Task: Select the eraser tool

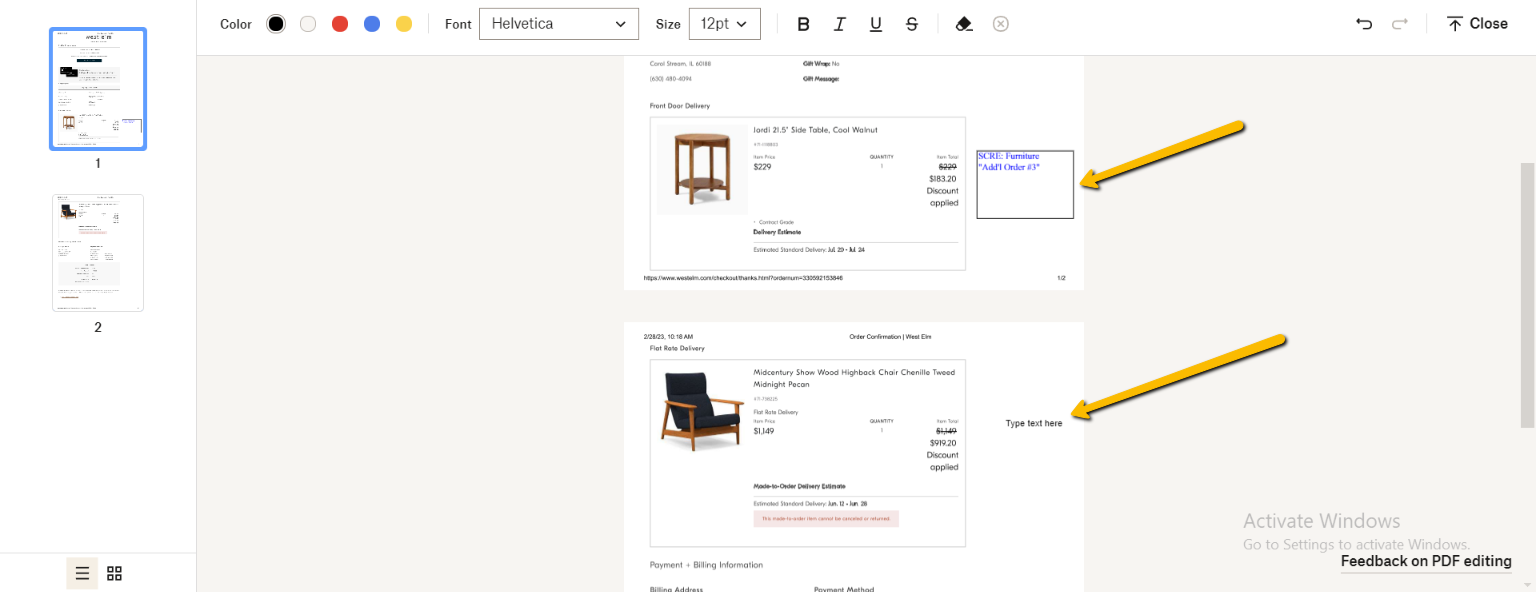Action: pyautogui.click(x=964, y=24)
